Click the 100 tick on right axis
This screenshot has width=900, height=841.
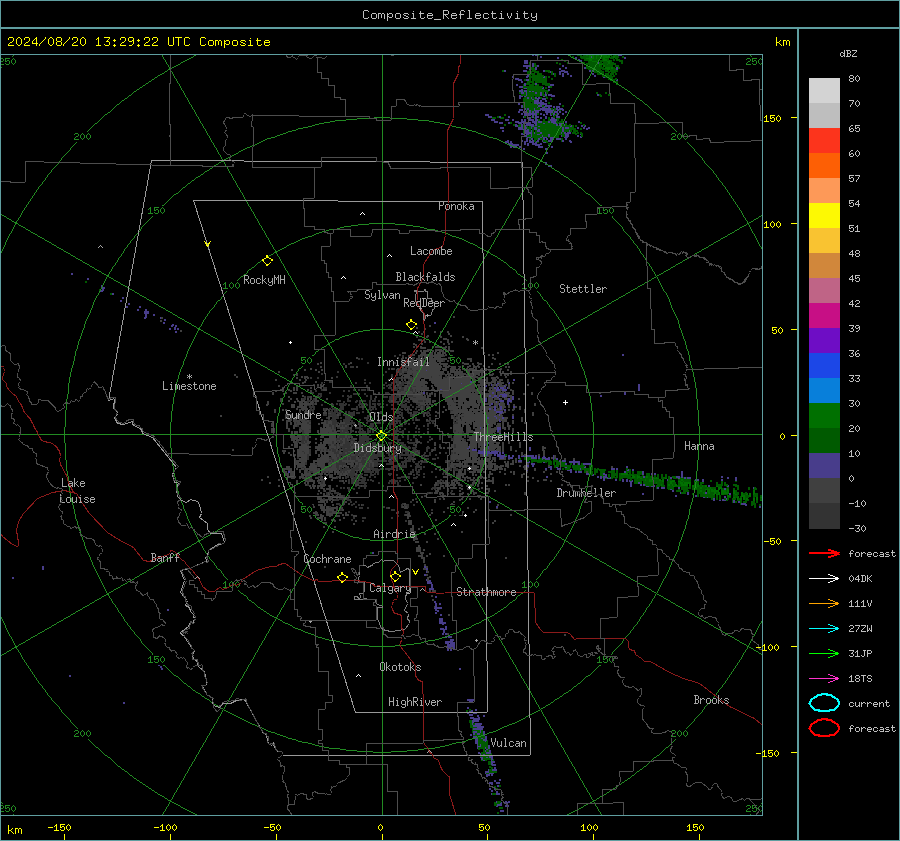tap(772, 224)
